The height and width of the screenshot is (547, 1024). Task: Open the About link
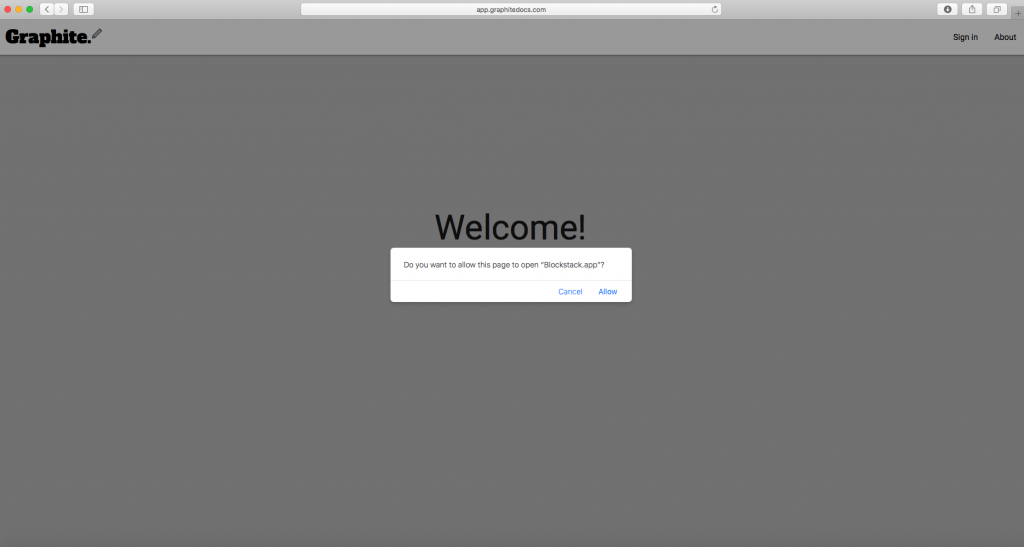[1005, 37]
